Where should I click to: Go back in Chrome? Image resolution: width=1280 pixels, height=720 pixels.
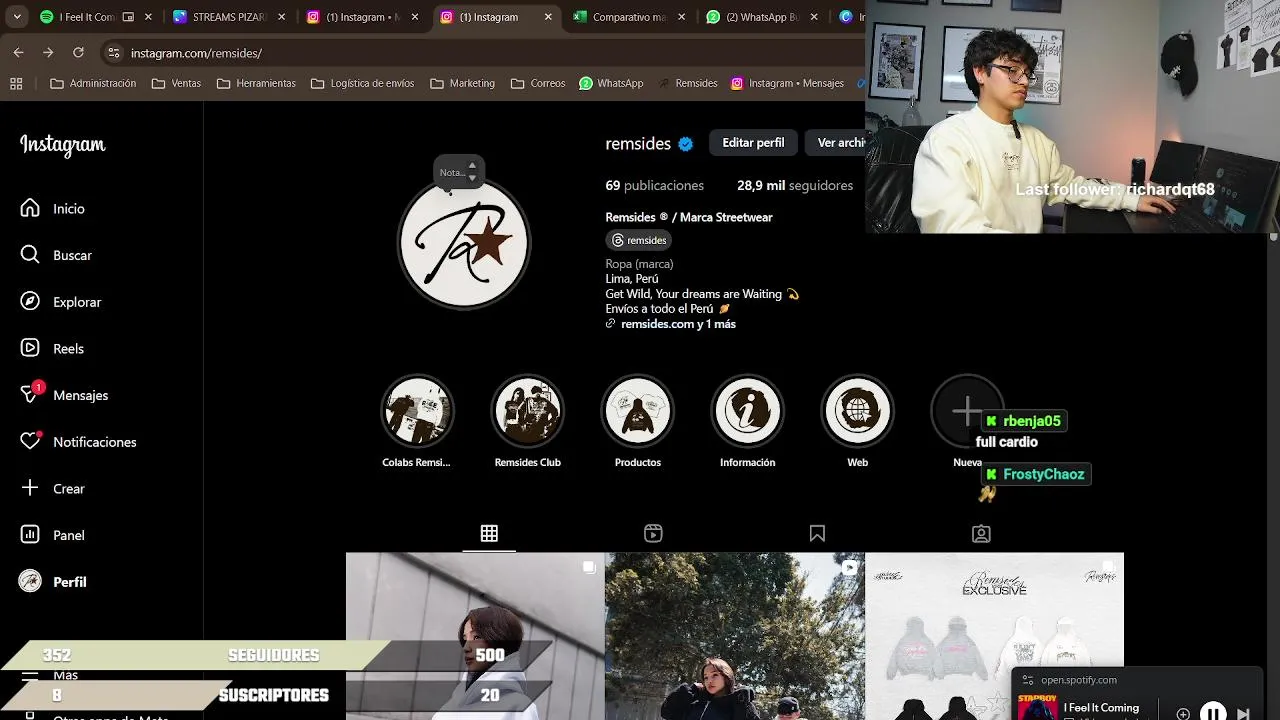click(x=19, y=53)
